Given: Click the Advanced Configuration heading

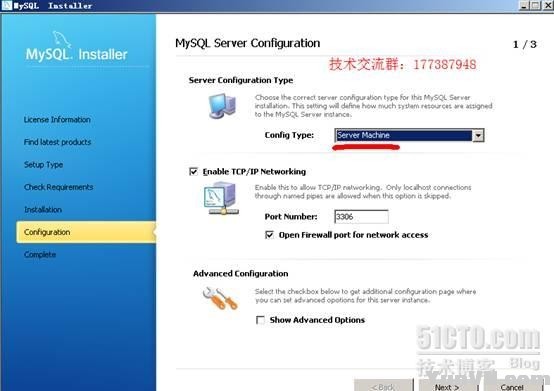Looking at the screenshot, I should point(241,274).
